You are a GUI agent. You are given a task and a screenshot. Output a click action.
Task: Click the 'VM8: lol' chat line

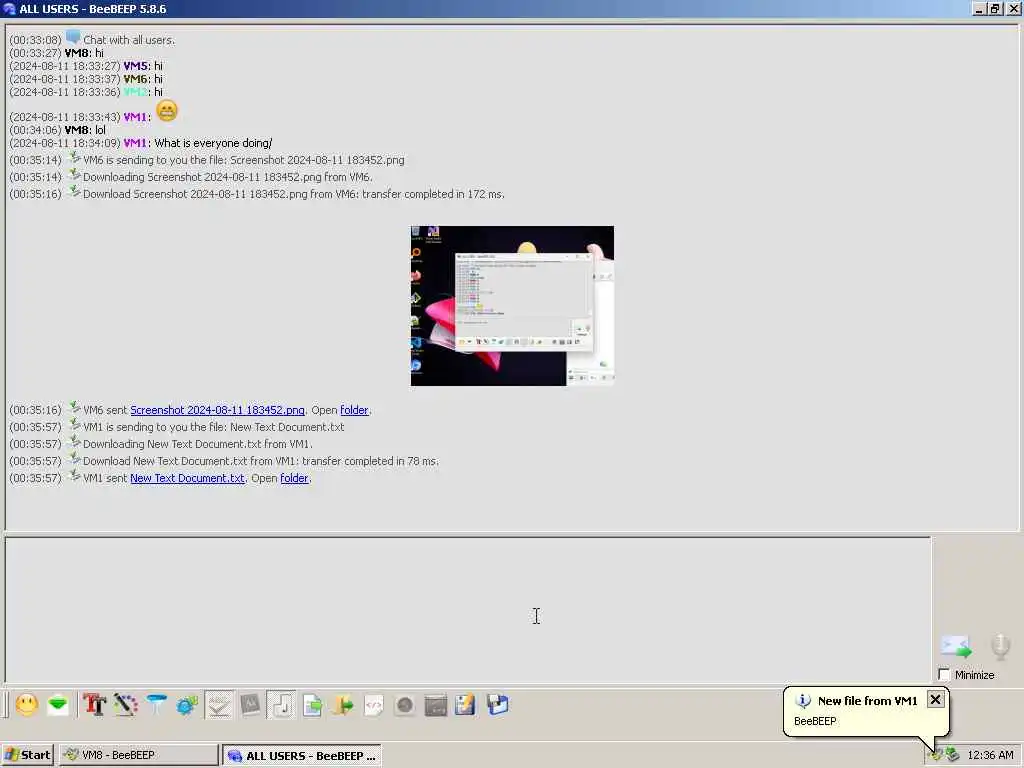57,130
